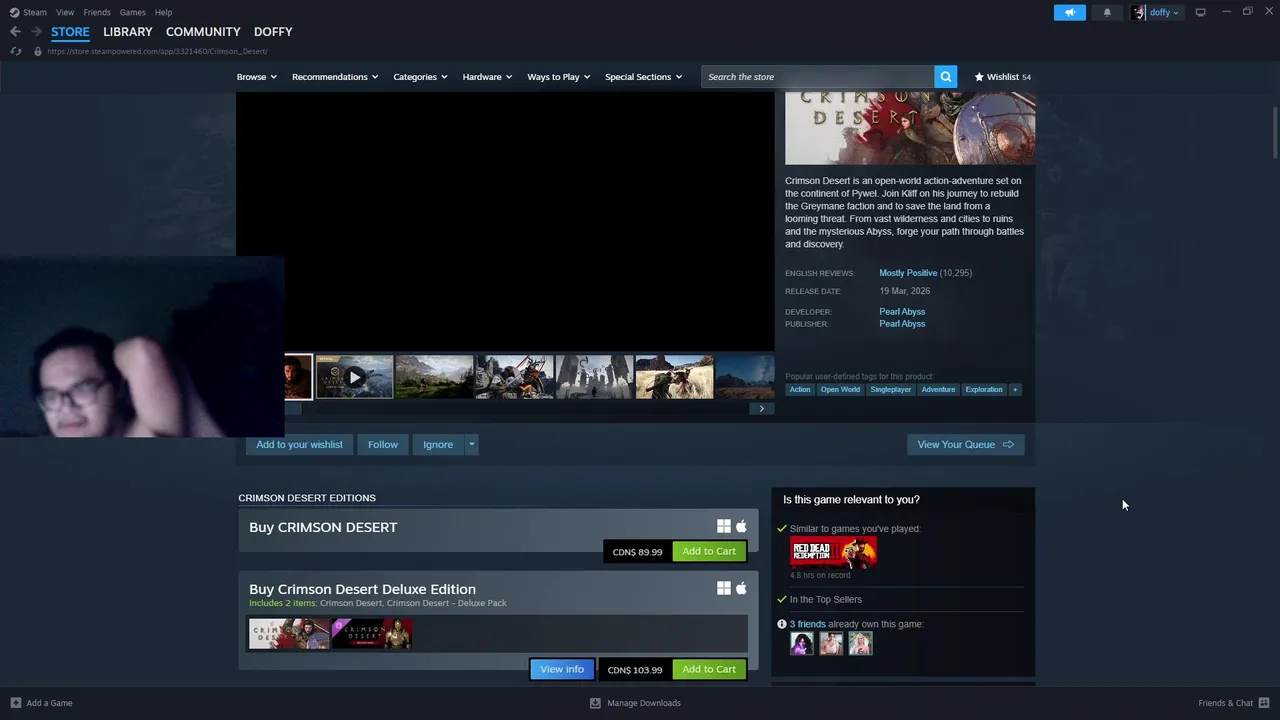
Task: Click the store URL address text
Action: (x=157, y=51)
